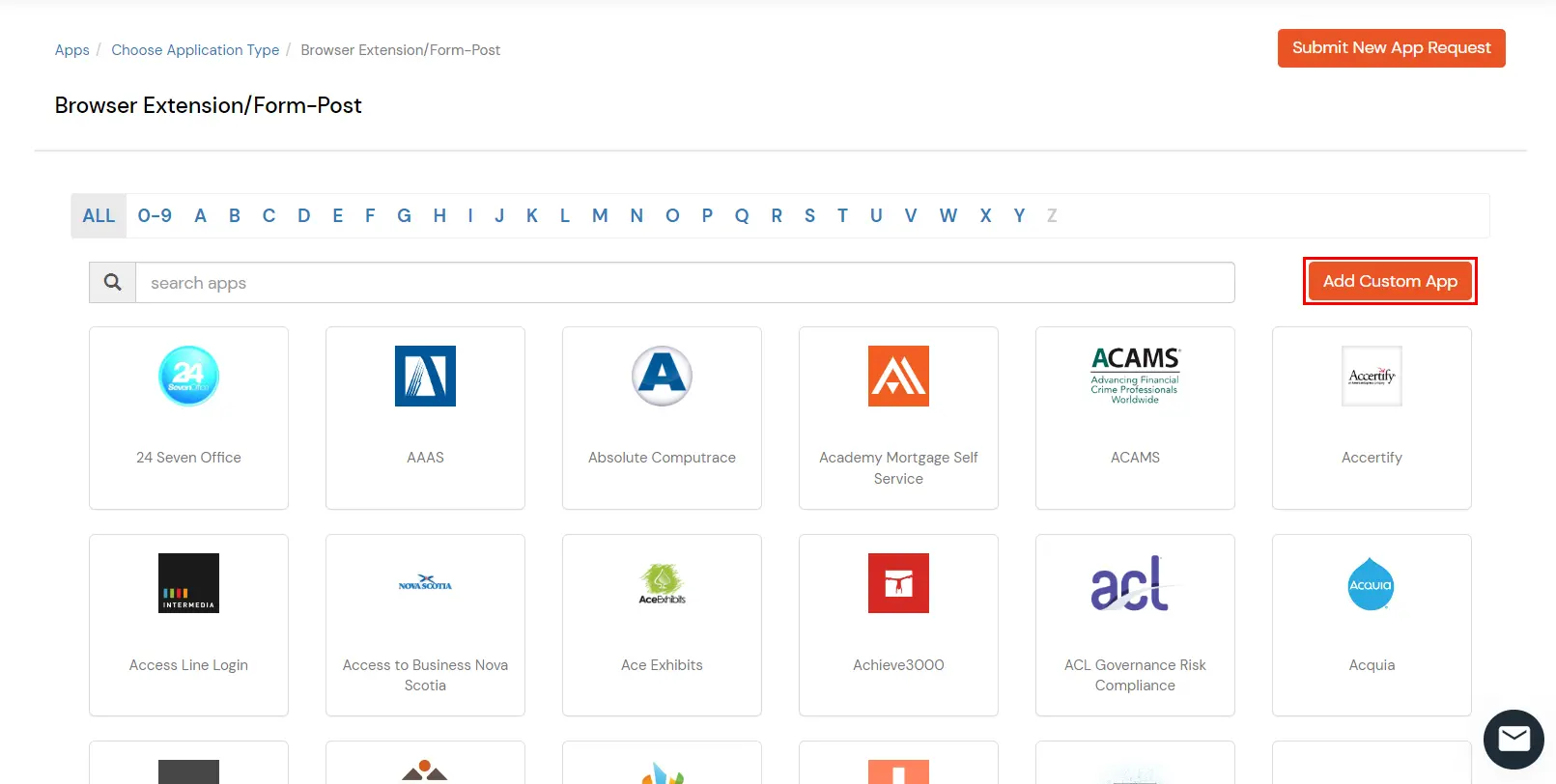This screenshot has width=1556, height=784.
Task: Click the '24 Seven Office' app name
Action: coord(188,458)
